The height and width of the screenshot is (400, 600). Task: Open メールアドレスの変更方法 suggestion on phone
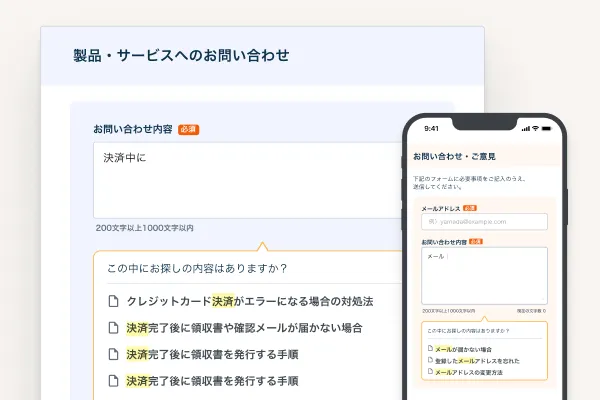click(x=469, y=372)
